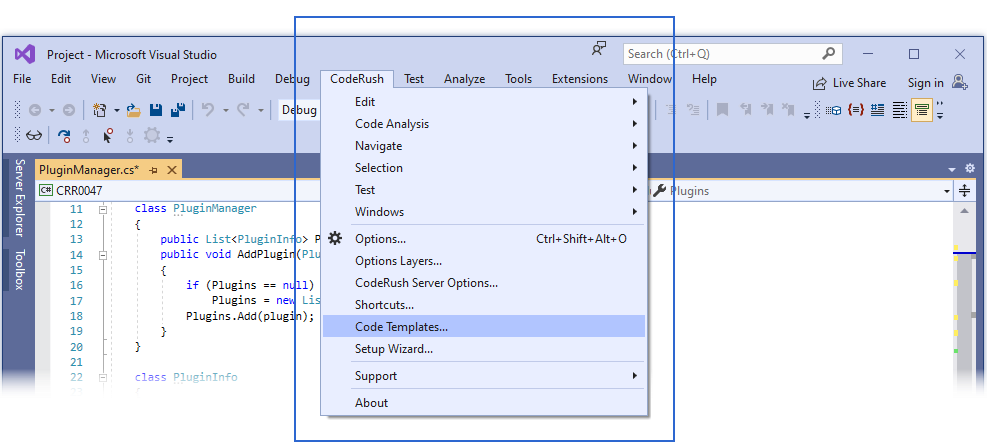Expand the Support submenu
The height and width of the screenshot is (442, 987).
[483, 376]
